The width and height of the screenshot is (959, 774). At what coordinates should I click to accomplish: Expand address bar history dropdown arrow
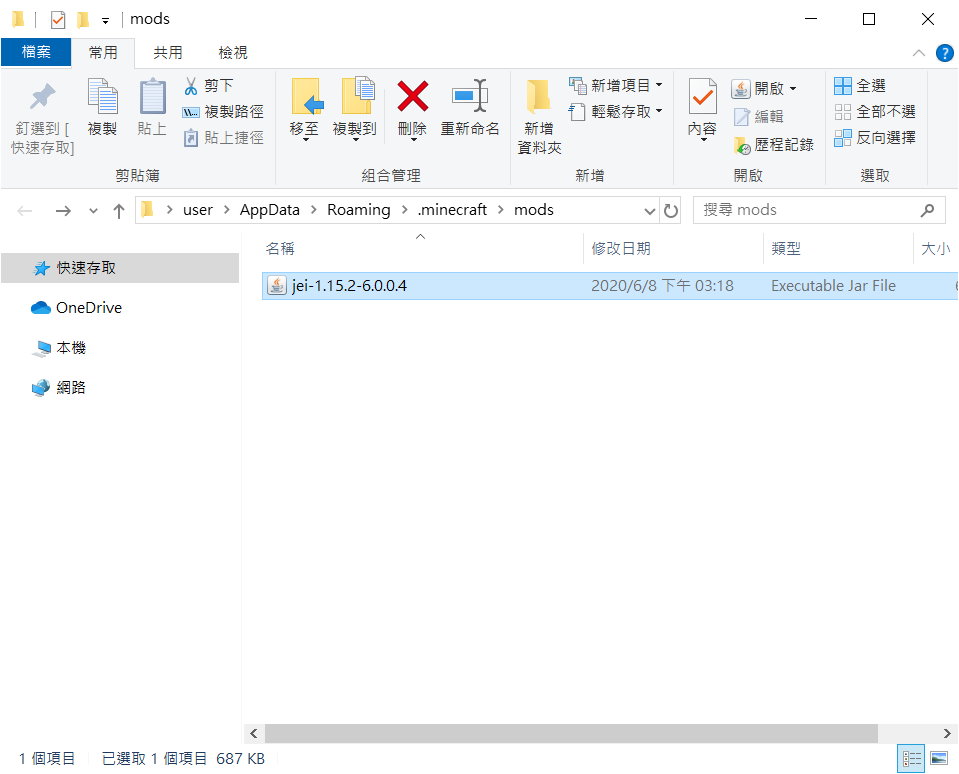649,211
